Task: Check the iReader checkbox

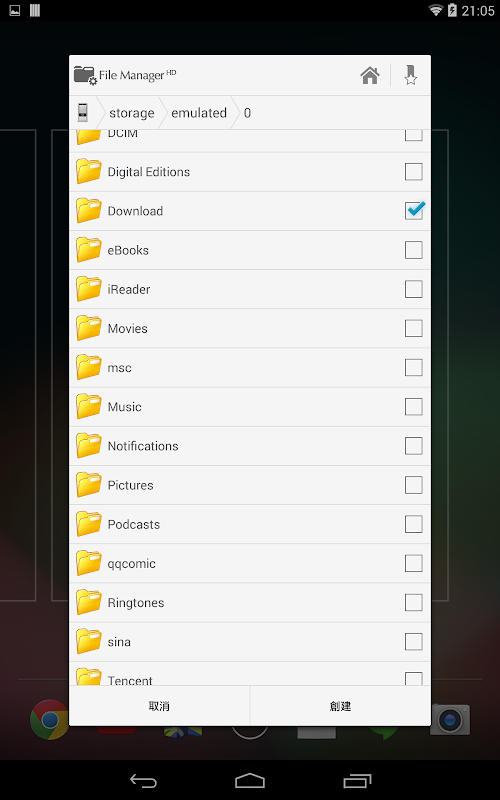Action: pos(414,289)
